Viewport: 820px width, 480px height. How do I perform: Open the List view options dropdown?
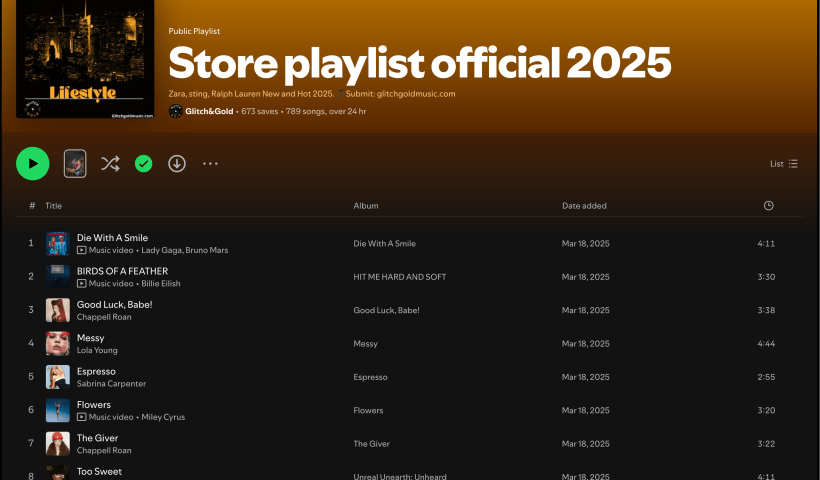[x=784, y=164]
